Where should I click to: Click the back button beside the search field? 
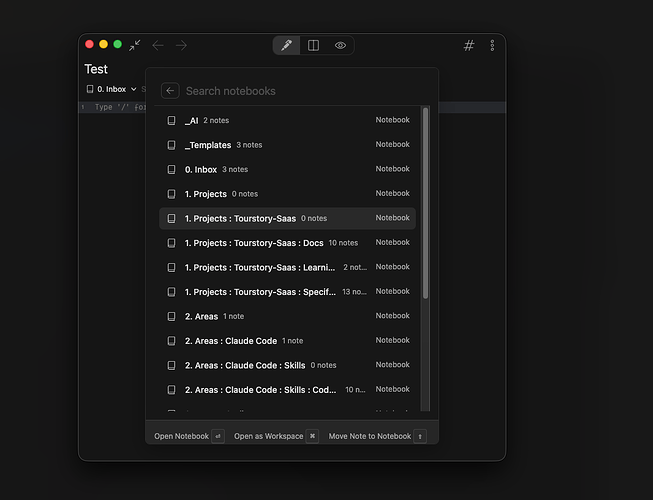tap(170, 91)
